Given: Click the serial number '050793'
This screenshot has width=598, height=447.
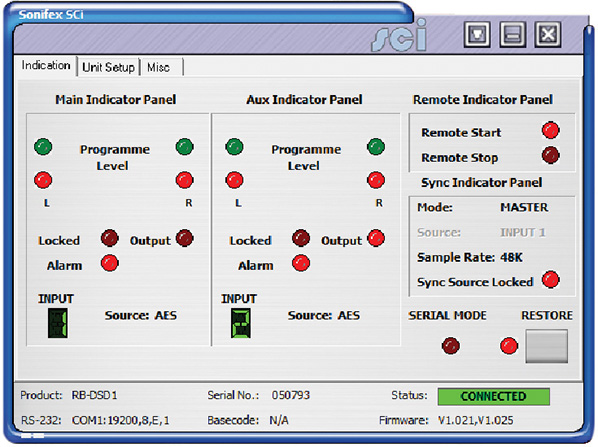Looking at the screenshot, I should (291, 395).
